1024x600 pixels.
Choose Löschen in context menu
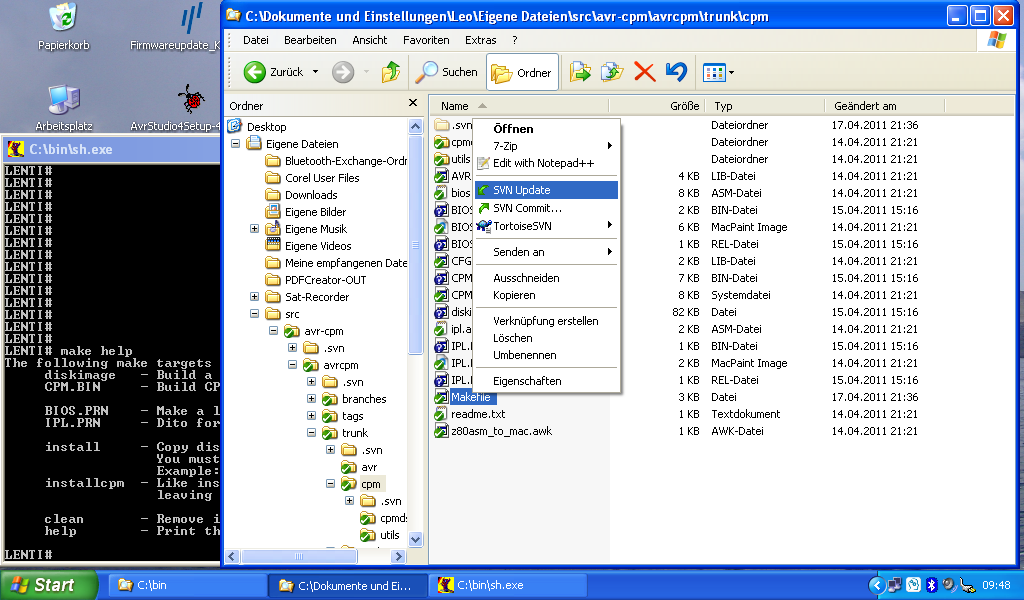(x=546, y=338)
